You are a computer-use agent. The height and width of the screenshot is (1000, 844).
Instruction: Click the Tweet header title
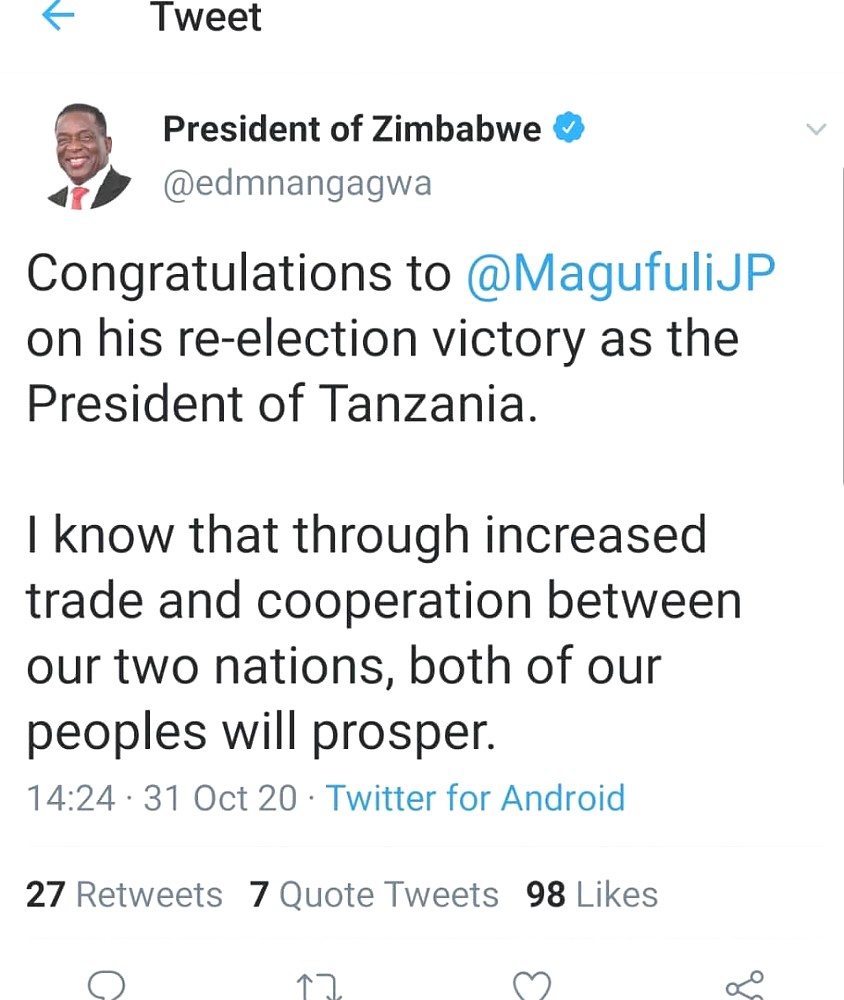(206, 17)
